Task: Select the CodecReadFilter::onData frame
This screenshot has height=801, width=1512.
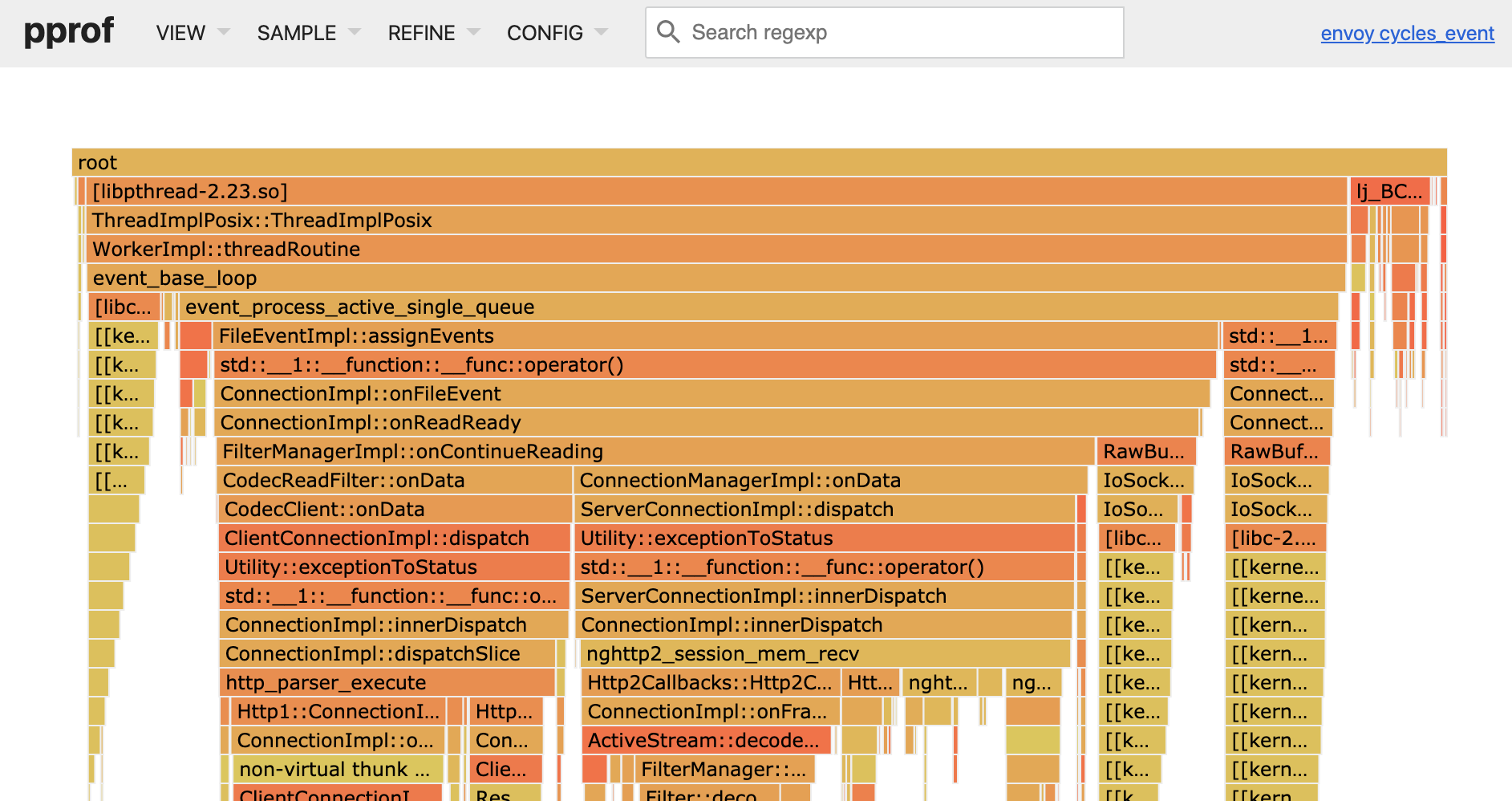Action: pos(394,480)
